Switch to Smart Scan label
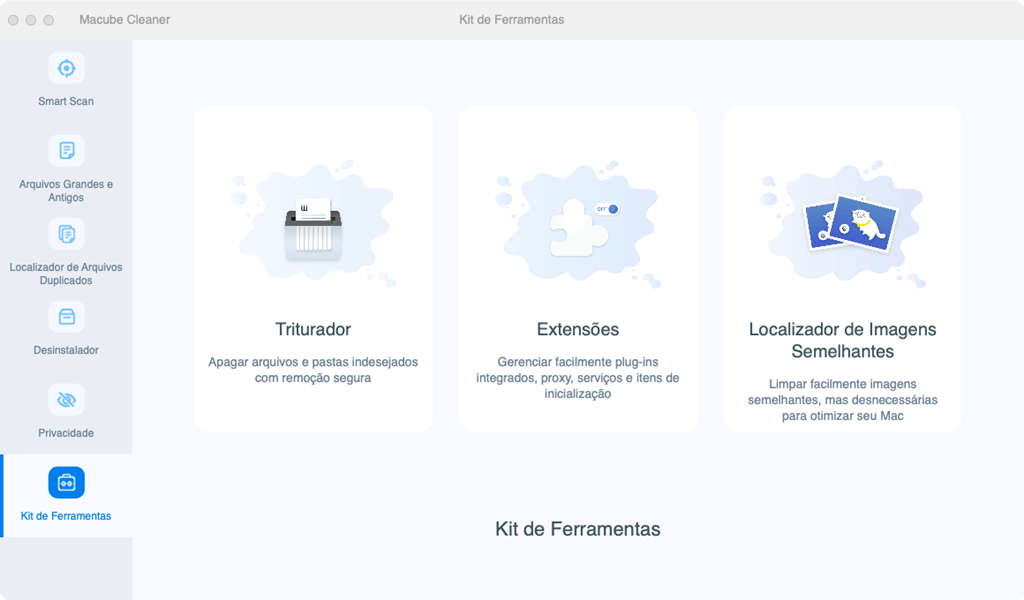1024x600 pixels. click(66, 101)
